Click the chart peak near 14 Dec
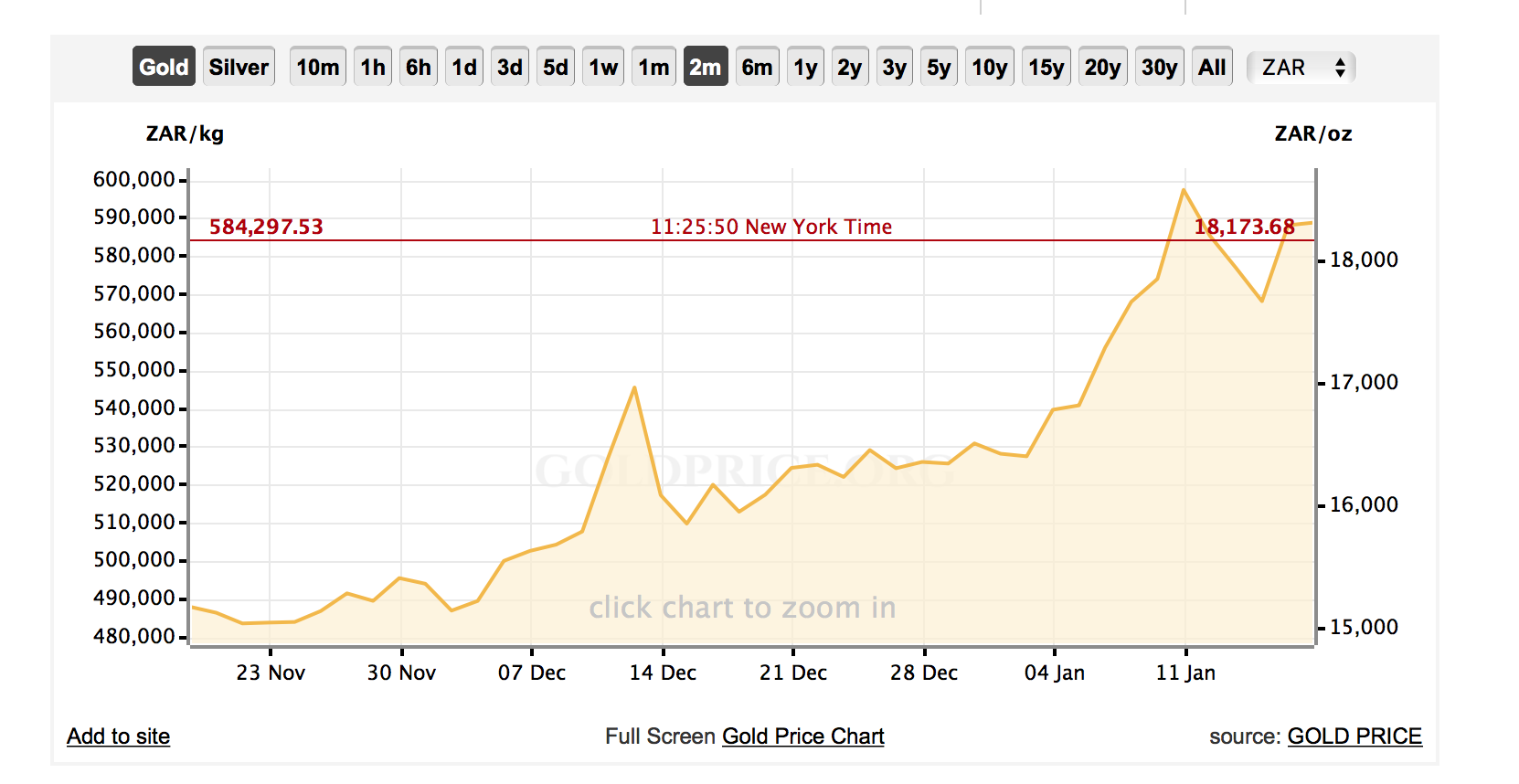 point(634,388)
